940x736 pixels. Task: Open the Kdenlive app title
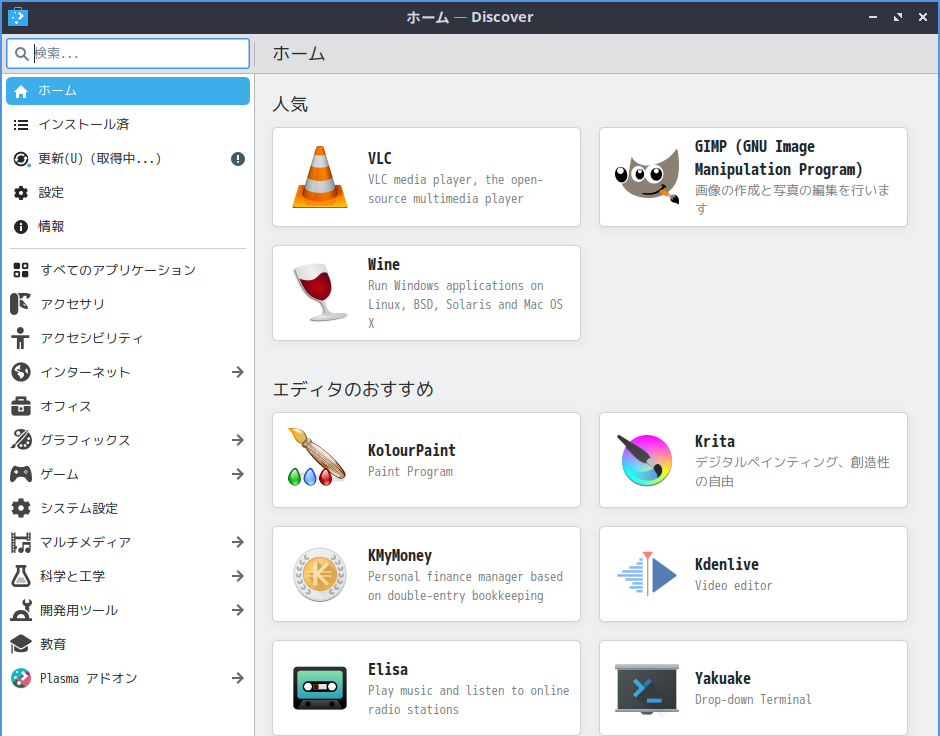pyautogui.click(x=727, y=565)
